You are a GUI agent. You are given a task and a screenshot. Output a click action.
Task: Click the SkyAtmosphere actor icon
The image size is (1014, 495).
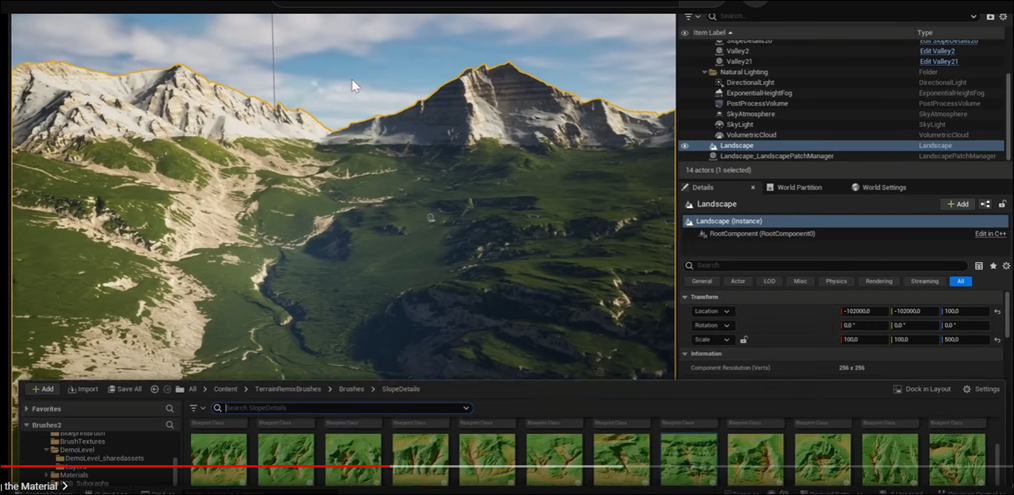[719, 114]
